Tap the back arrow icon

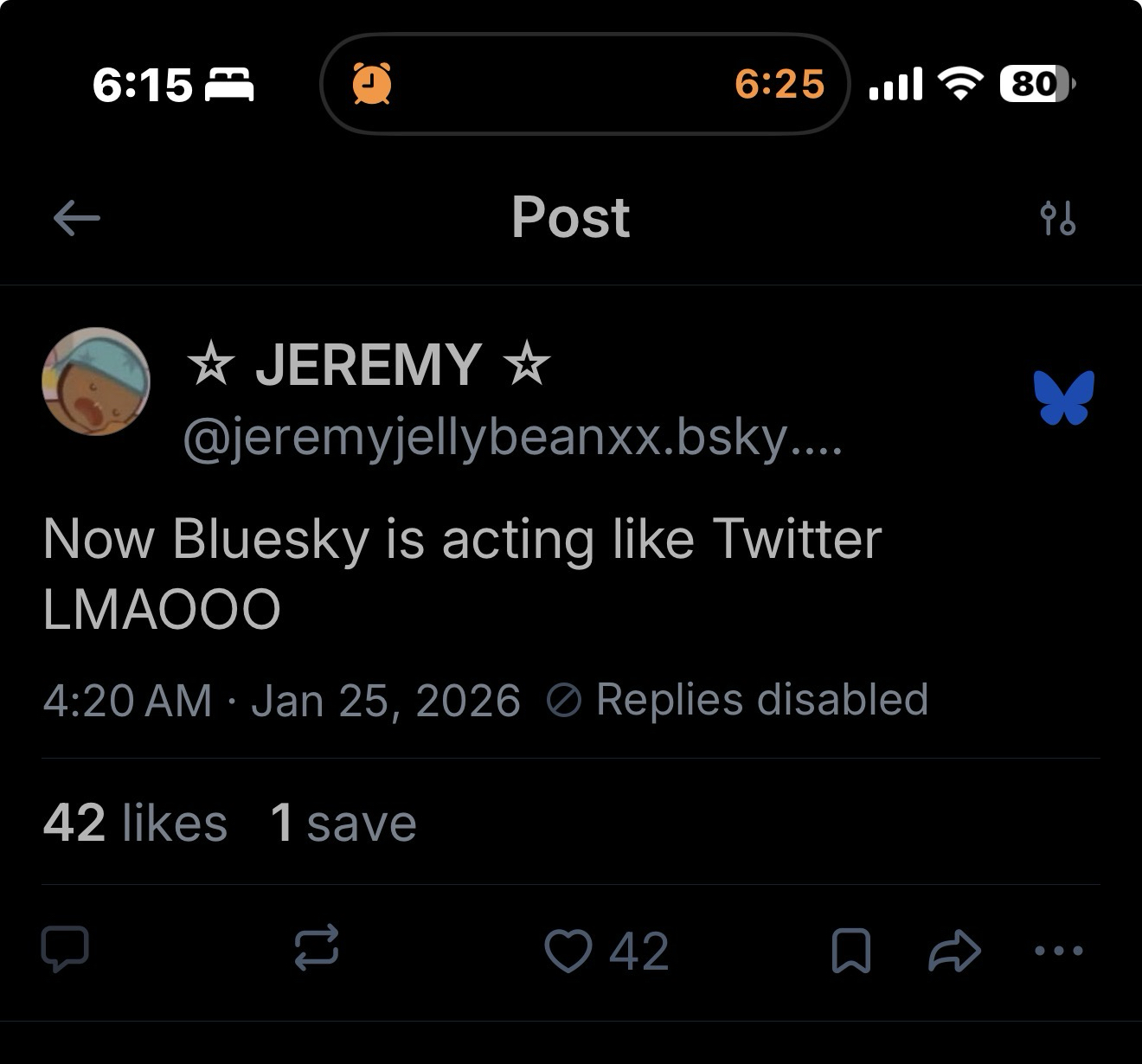[x=77, y=218]
